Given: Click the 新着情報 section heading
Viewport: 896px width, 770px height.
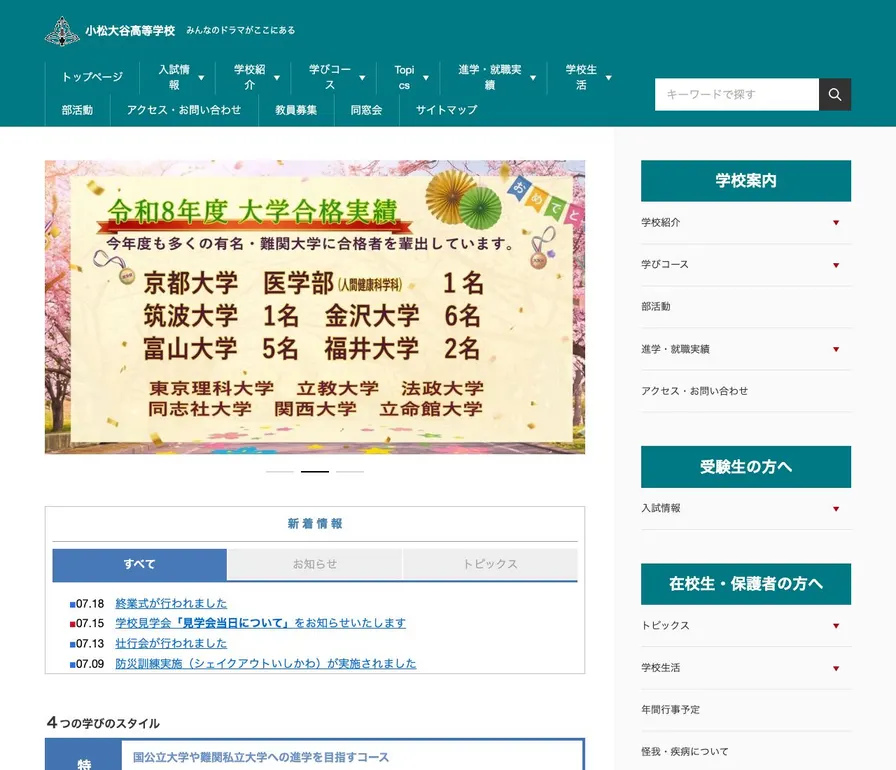Looking at the screenshot, I should click(x=315, y=524).
